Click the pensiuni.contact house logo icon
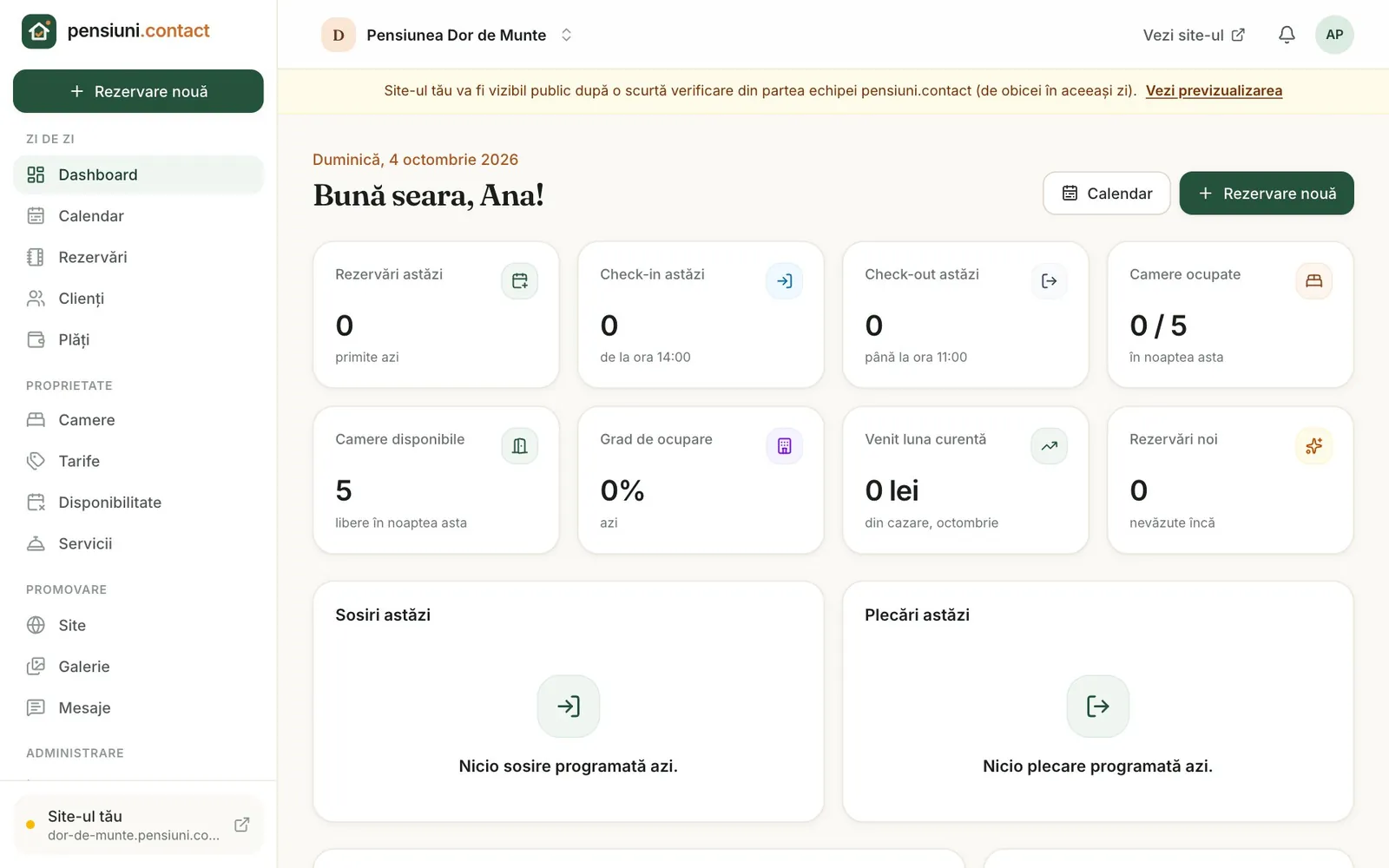Image resolution: width=1389 pixels, height=868 pixels. pyautogui.click(x=38, y=31)
